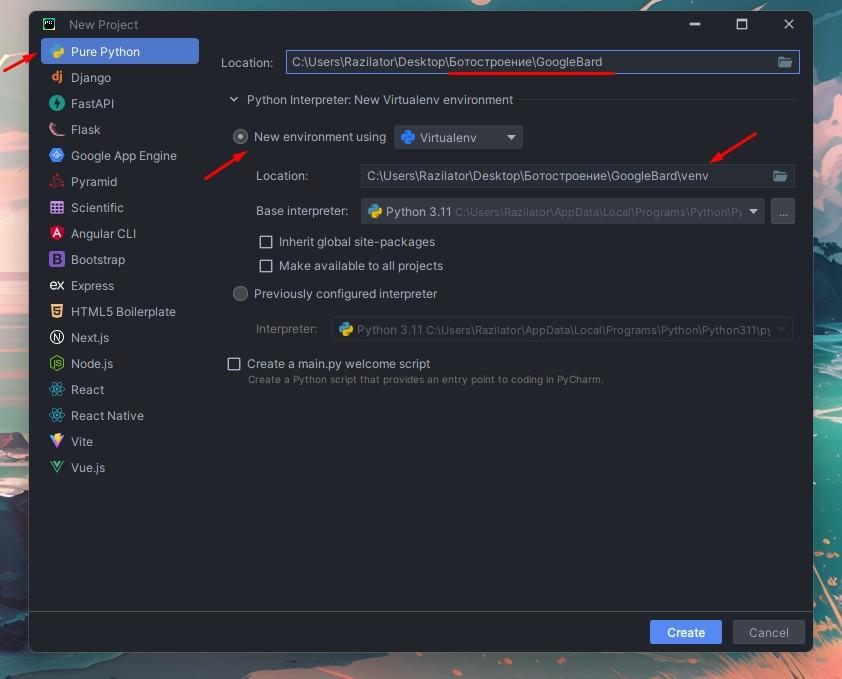This screenshot has width=842, height=679.
Task: Click the Vite logo icon
Action: point(57,441)
